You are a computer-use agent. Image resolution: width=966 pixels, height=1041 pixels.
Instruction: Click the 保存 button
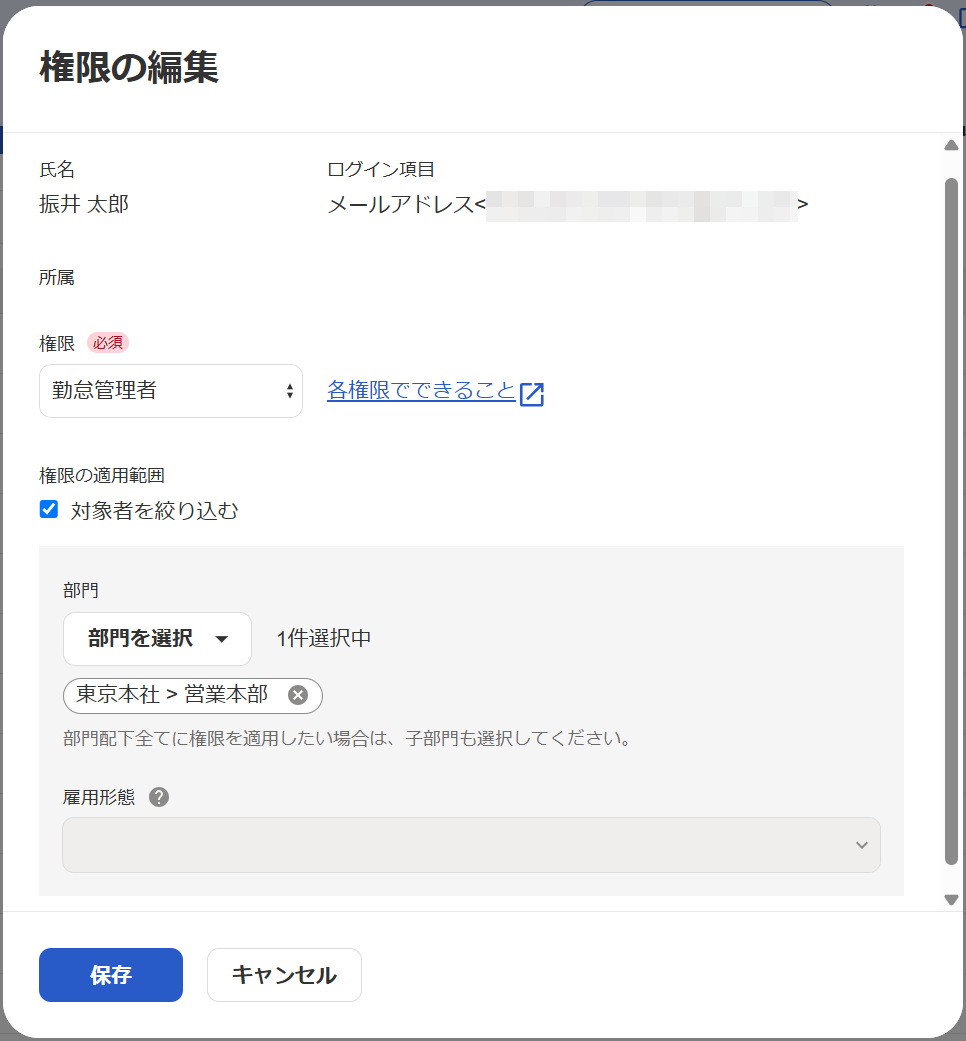[x=111, y=975]
